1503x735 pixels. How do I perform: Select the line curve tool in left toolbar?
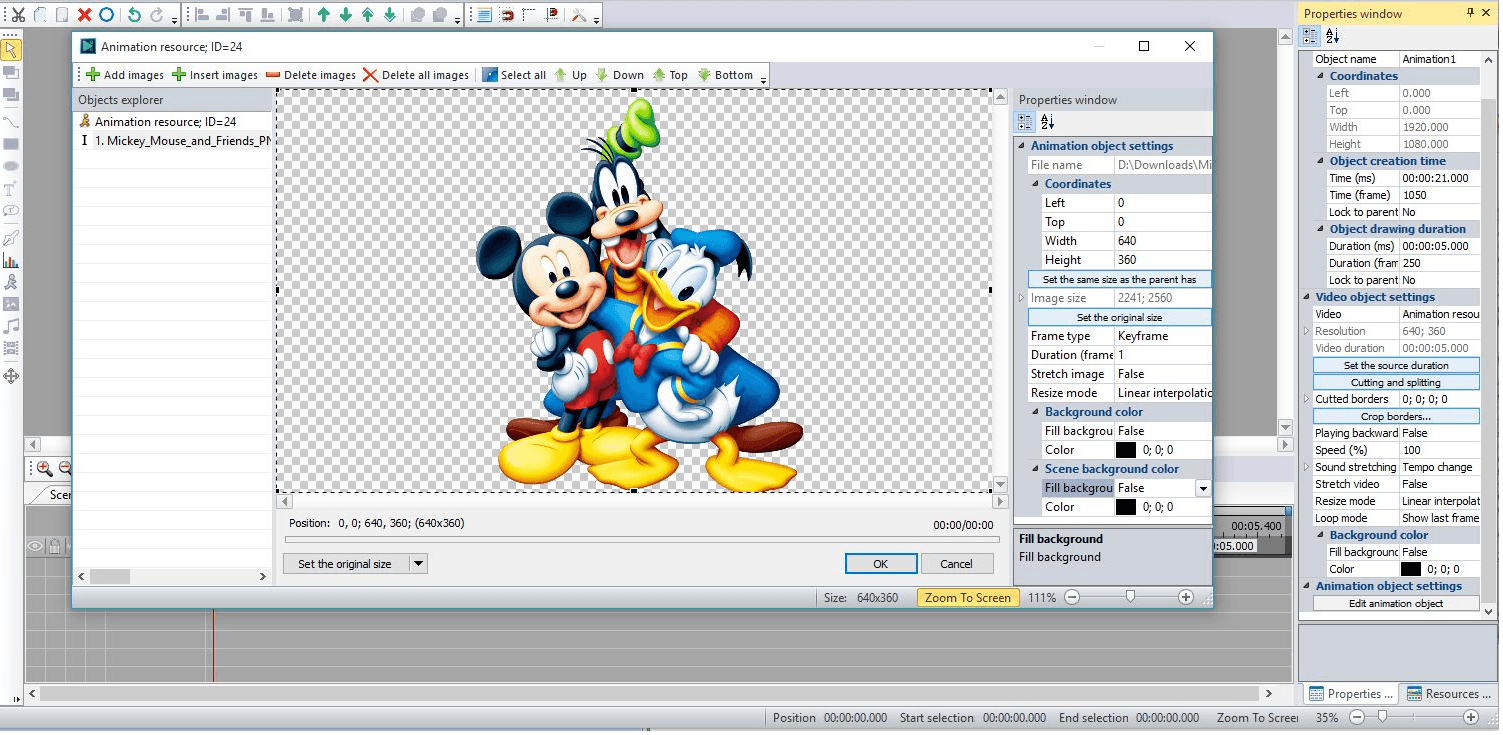point(11,121)
